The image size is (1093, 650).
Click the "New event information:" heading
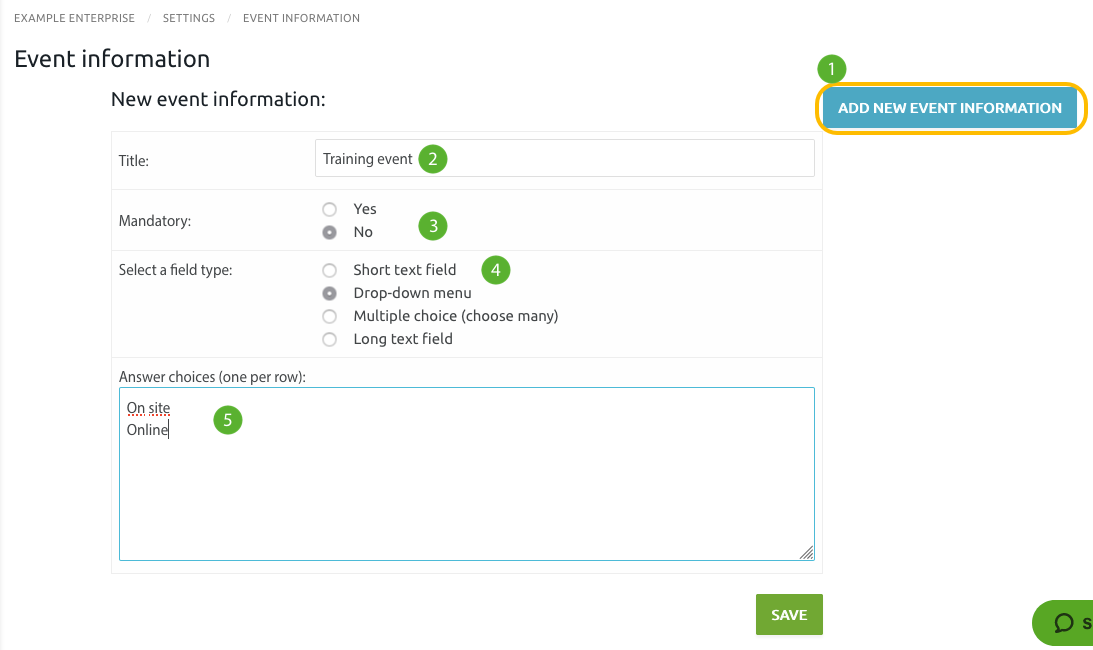(x=218, y=99)
